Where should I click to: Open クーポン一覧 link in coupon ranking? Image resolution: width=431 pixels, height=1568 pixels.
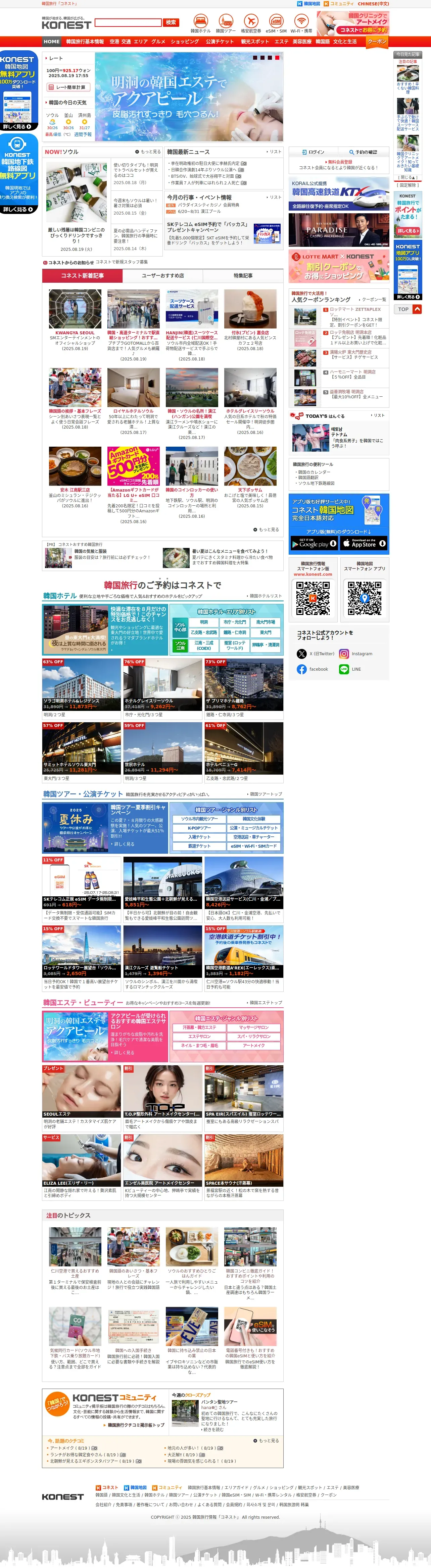click(373, 299)
